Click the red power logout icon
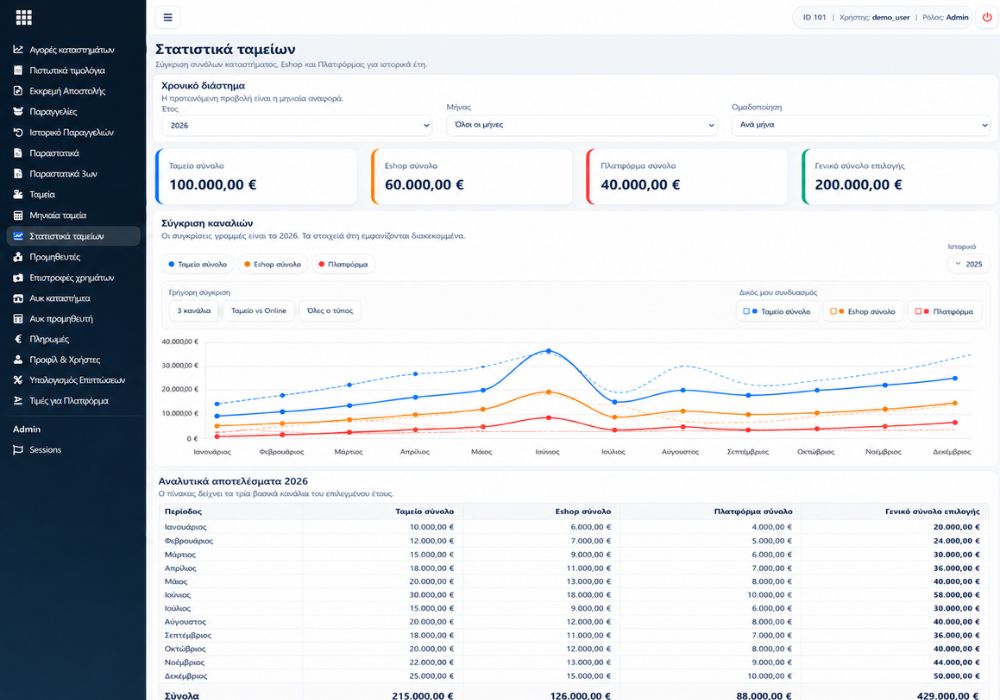This screenshot has width=1000, height=700. pos(987,17)
